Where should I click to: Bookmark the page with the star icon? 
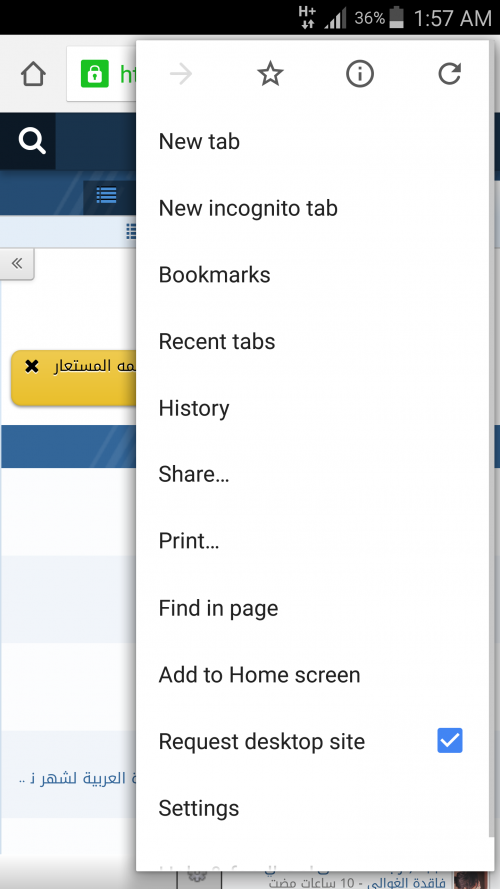click(270, 74)
